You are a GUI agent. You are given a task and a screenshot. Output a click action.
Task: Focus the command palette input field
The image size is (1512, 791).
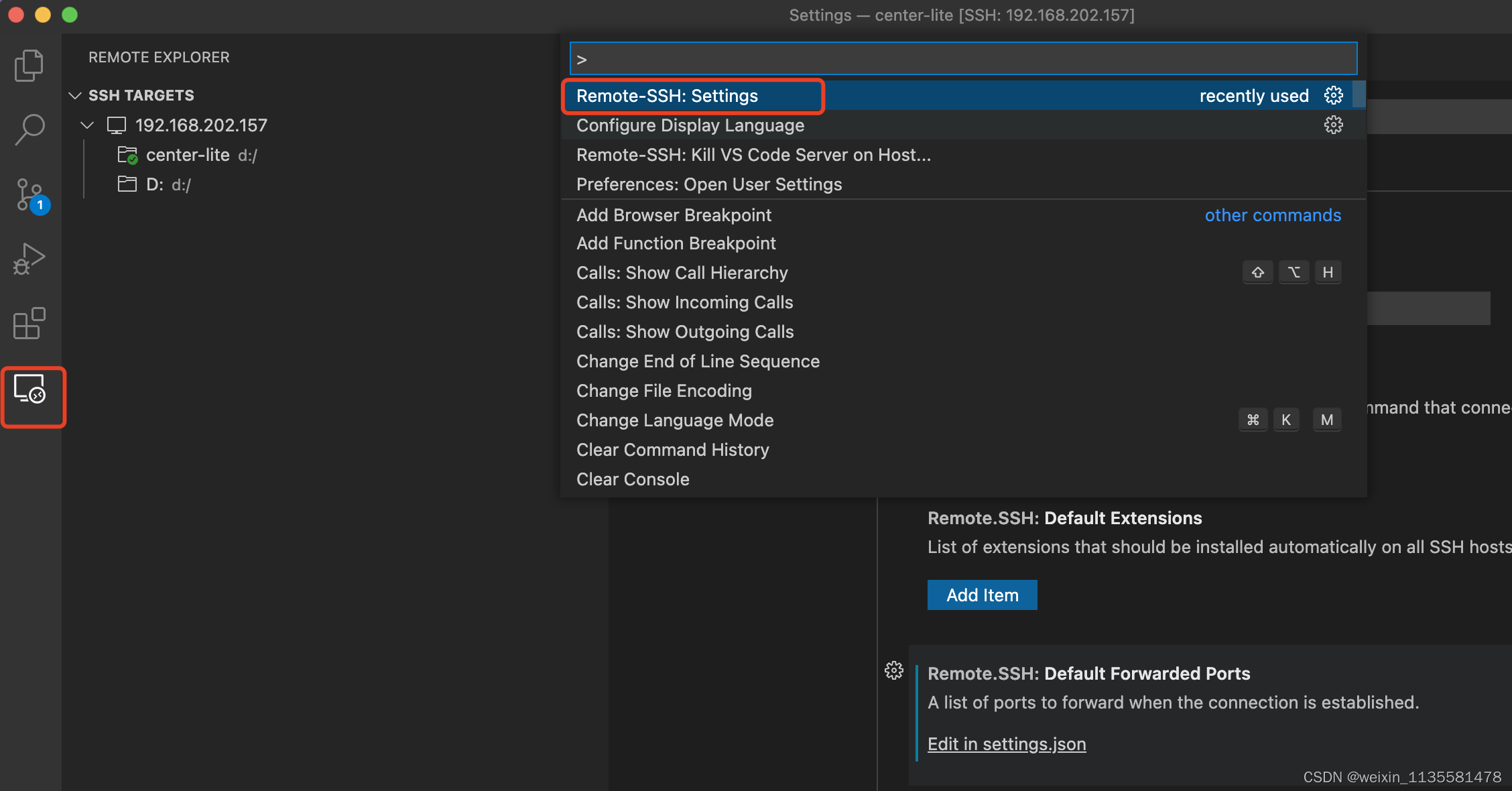coord(962,59)
